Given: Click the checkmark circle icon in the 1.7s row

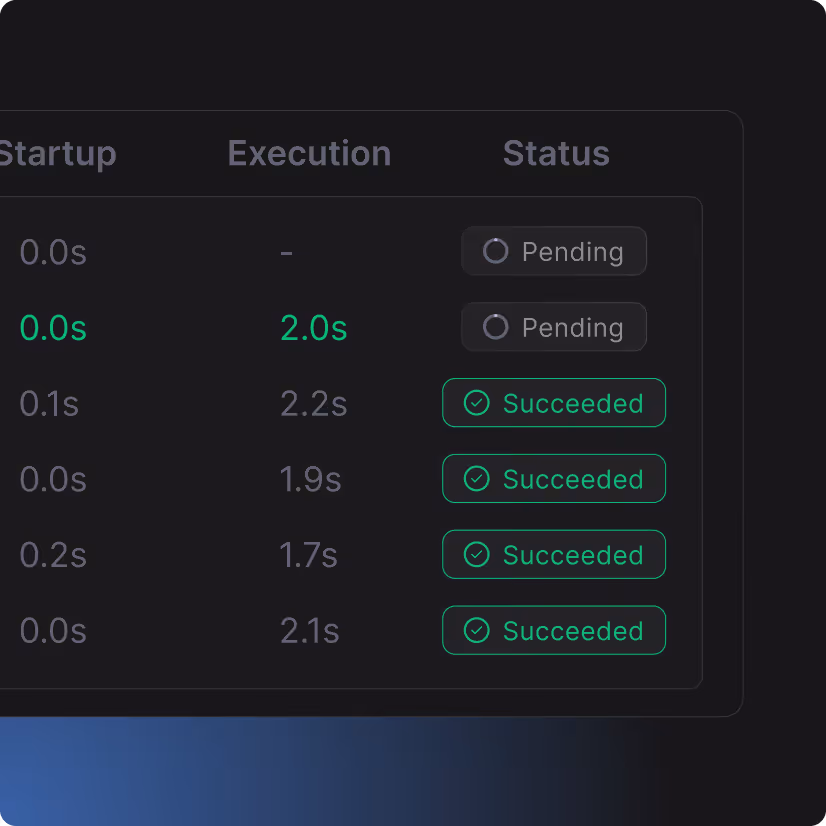Looking at the screenshot, I should [476, 555].
